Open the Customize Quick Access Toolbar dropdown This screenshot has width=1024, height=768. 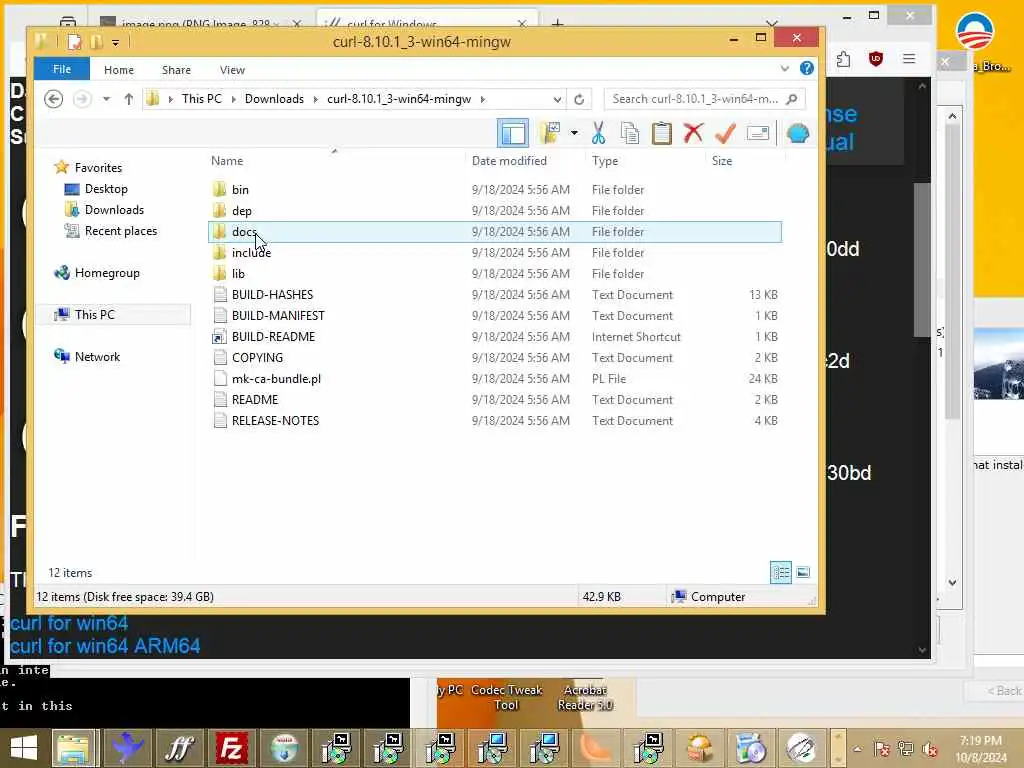(115, 42)
